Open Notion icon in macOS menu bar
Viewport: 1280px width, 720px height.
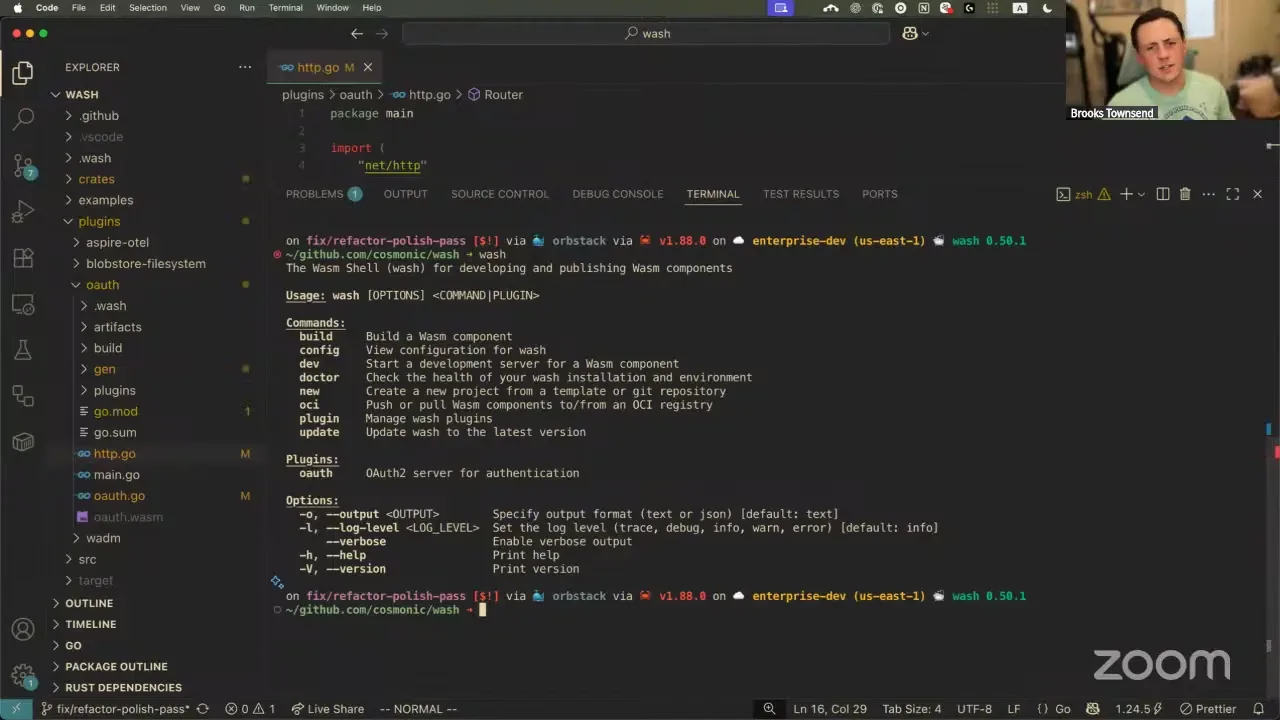tap(923, 8)
